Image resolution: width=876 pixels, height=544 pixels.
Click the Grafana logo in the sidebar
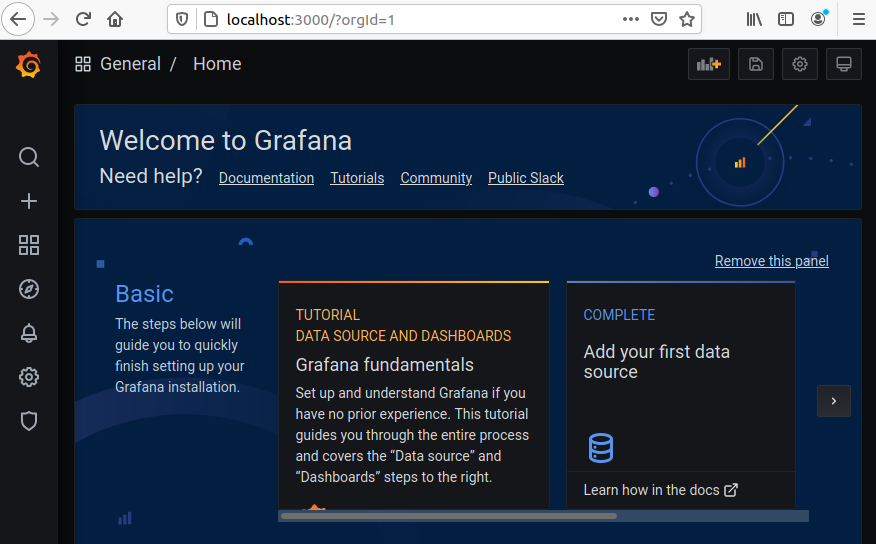click(x=28, y=65)
